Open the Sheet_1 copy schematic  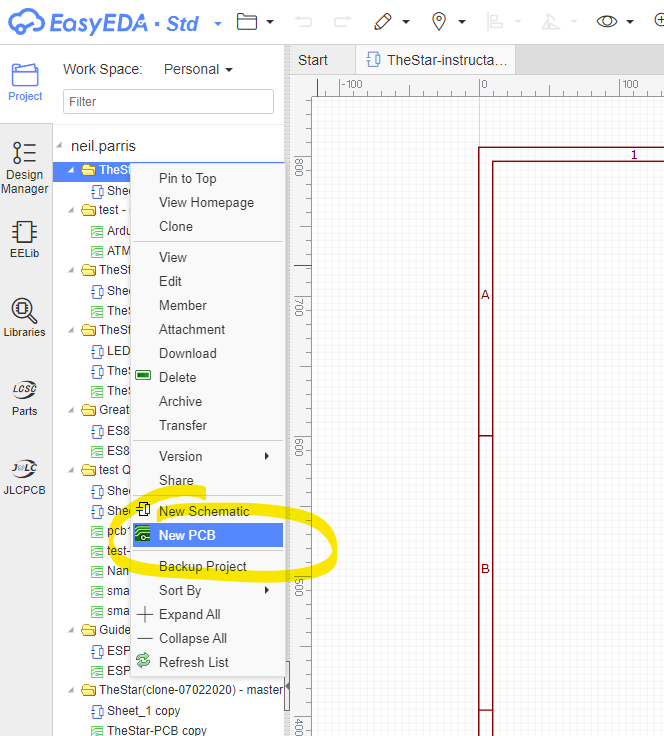[136, 711]
